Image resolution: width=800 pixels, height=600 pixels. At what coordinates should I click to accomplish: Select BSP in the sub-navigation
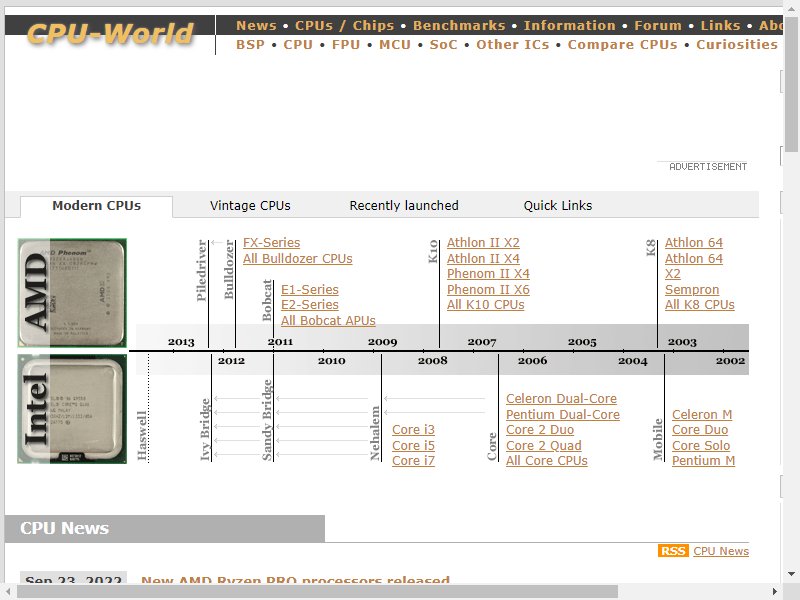[x=250, y=45]
